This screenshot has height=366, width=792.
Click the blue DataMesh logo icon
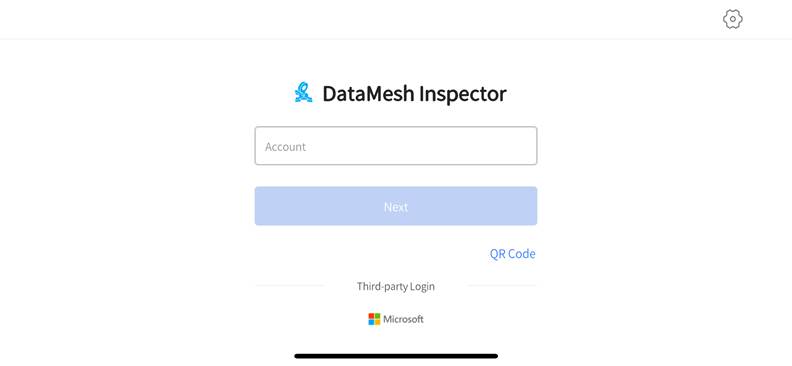tap(303, 92)
